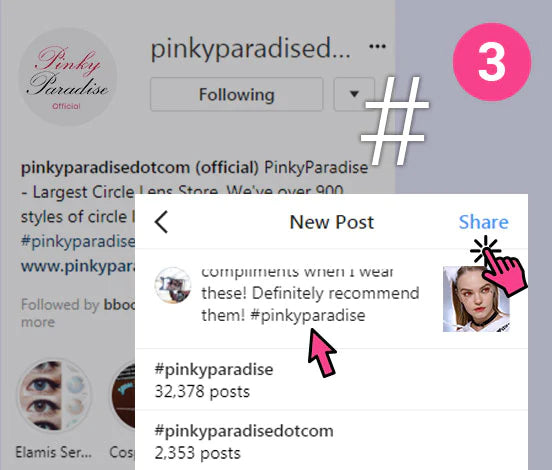The height and width of the screenshot is (470, 552).
Task: Open the #pinkyparadise hashtag link in bio
Action: pyautogui.click(x=78, y=242)
